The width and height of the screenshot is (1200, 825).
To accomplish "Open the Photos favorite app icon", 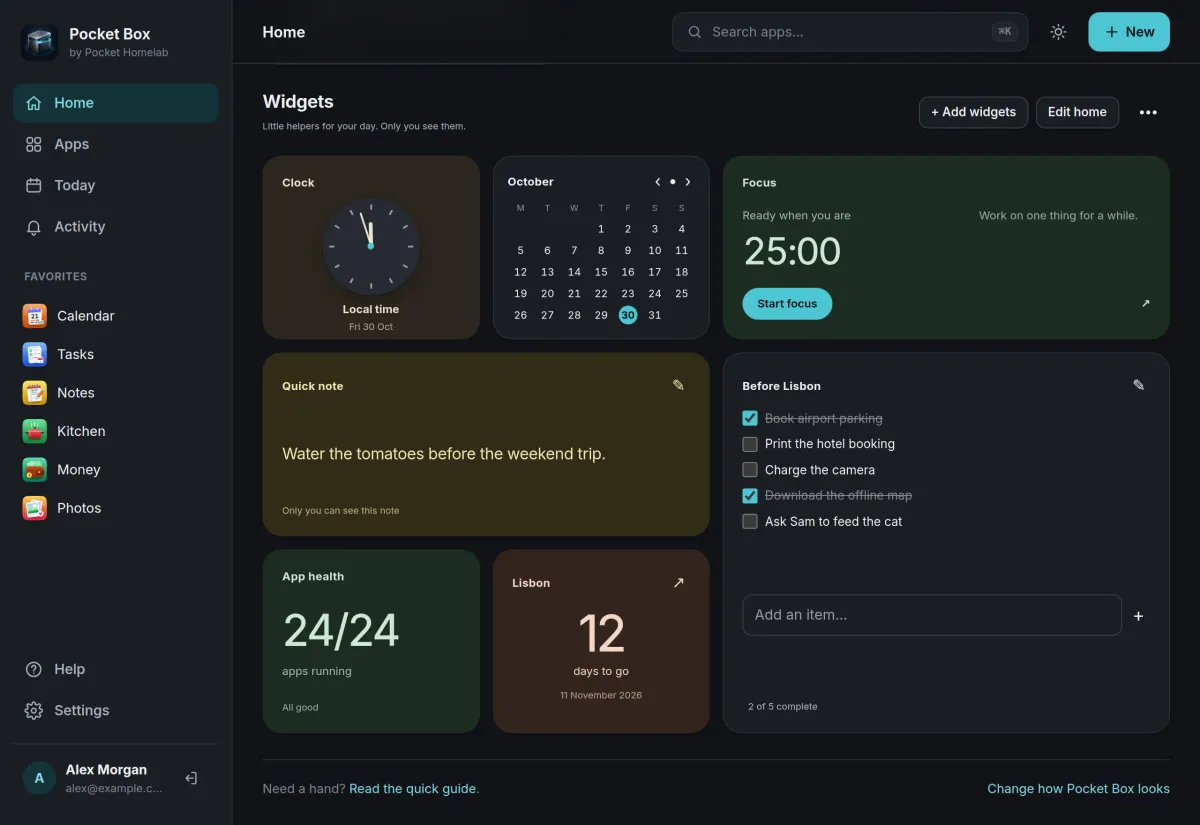I will point(35,508).
